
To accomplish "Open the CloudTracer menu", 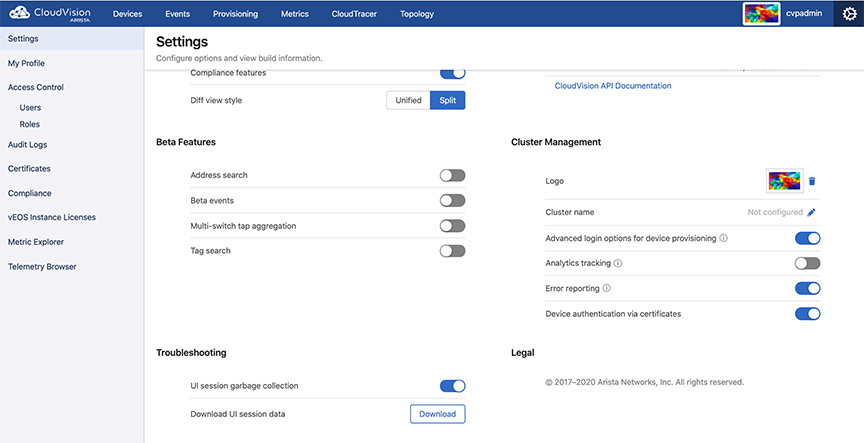I will tap(354, 14).
